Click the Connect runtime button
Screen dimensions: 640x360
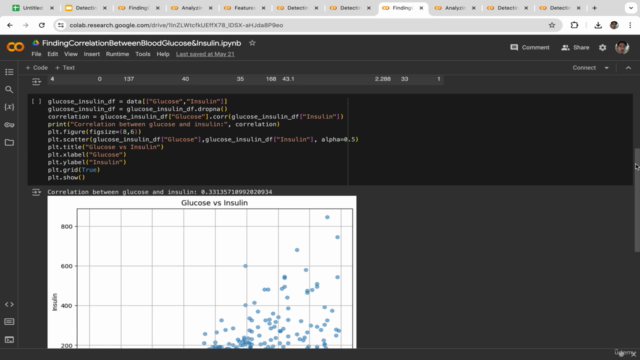584,68
